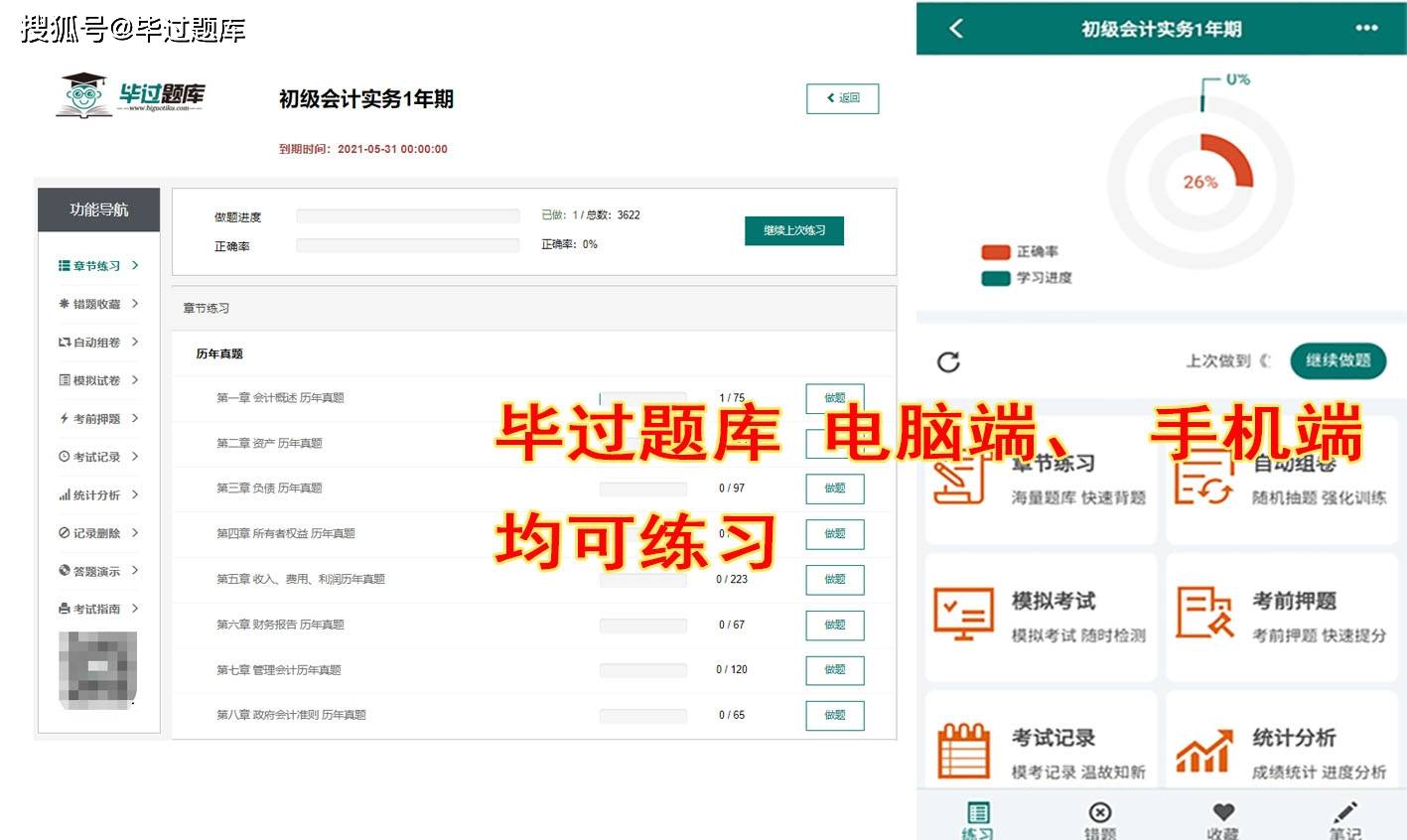This screenshot has height=840, width=1407.
Task: Click the 做题进度 progress bar
Action: point(408,215)
